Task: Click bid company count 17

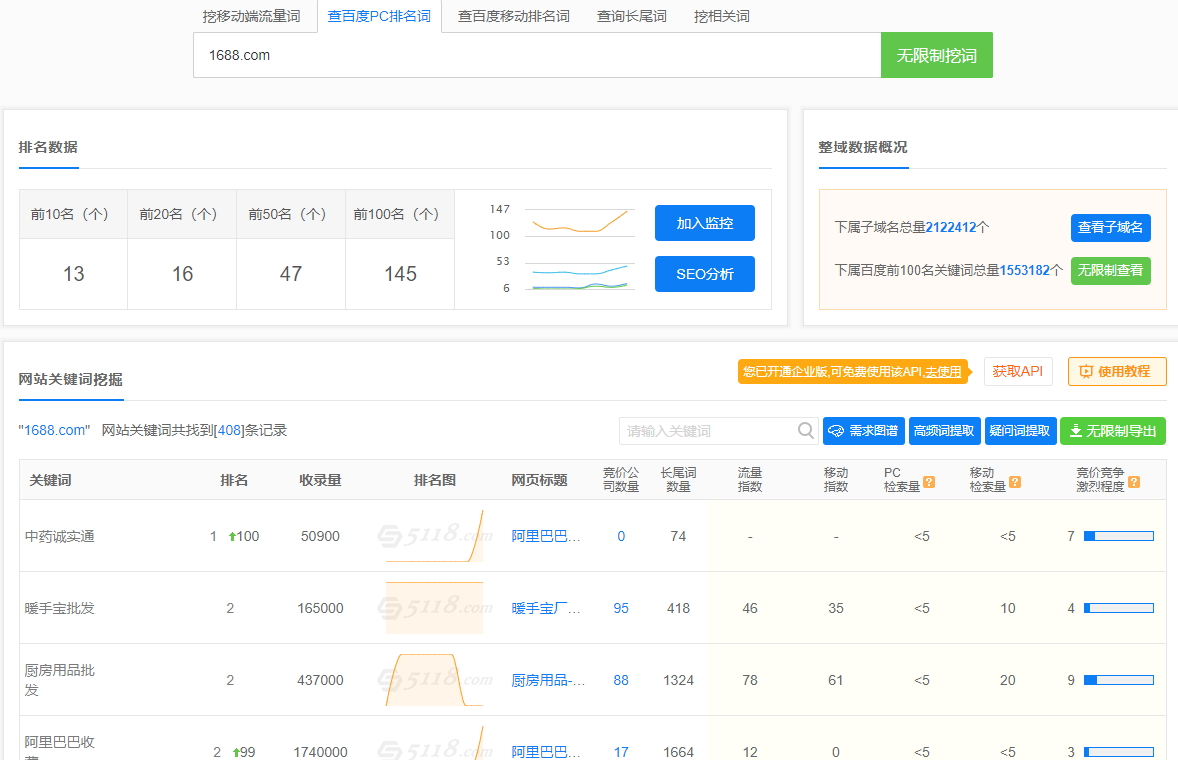Action: [621, 752]
